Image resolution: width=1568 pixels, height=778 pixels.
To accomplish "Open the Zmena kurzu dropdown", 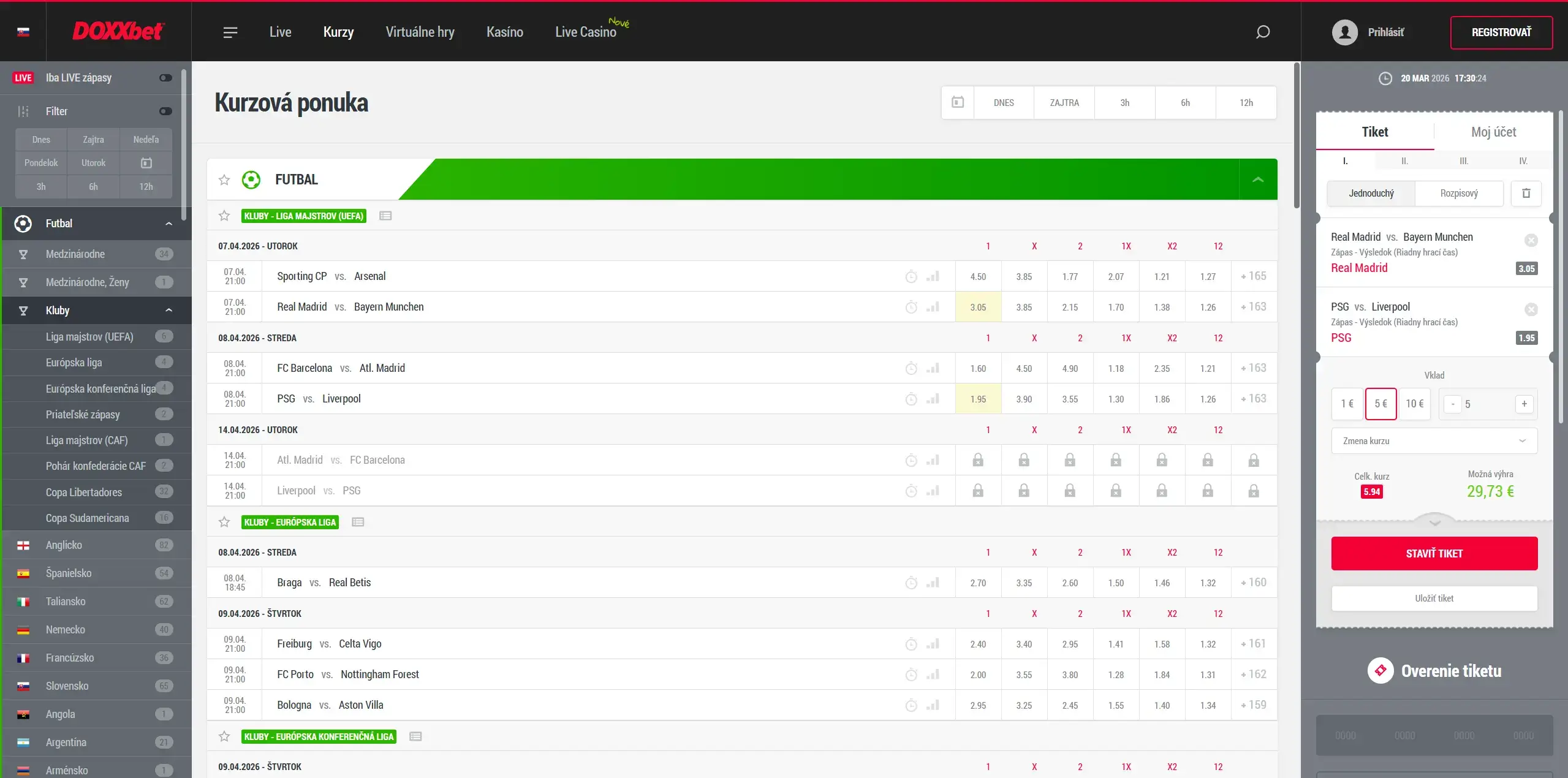I will [x=1434, y=440].
